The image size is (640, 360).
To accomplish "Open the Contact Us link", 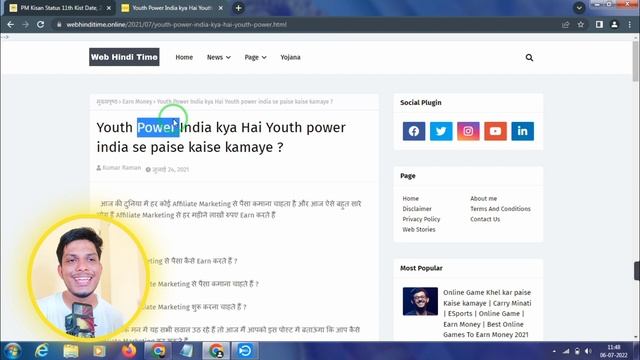I will click(x=485, y=219).
